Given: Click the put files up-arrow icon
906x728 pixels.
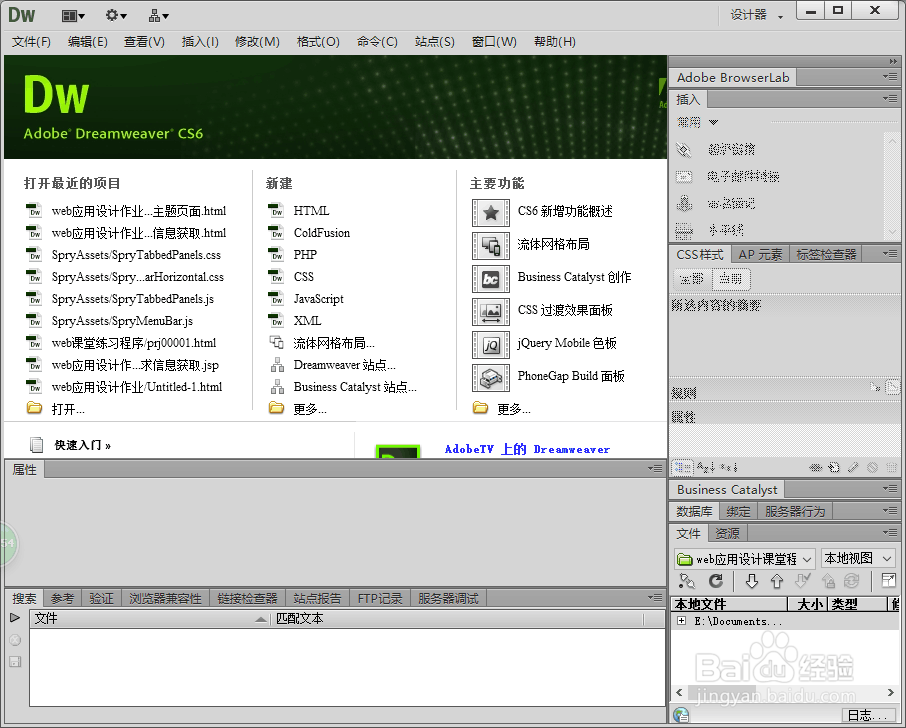Looking at the screenshot, I should tap(777, 581).
